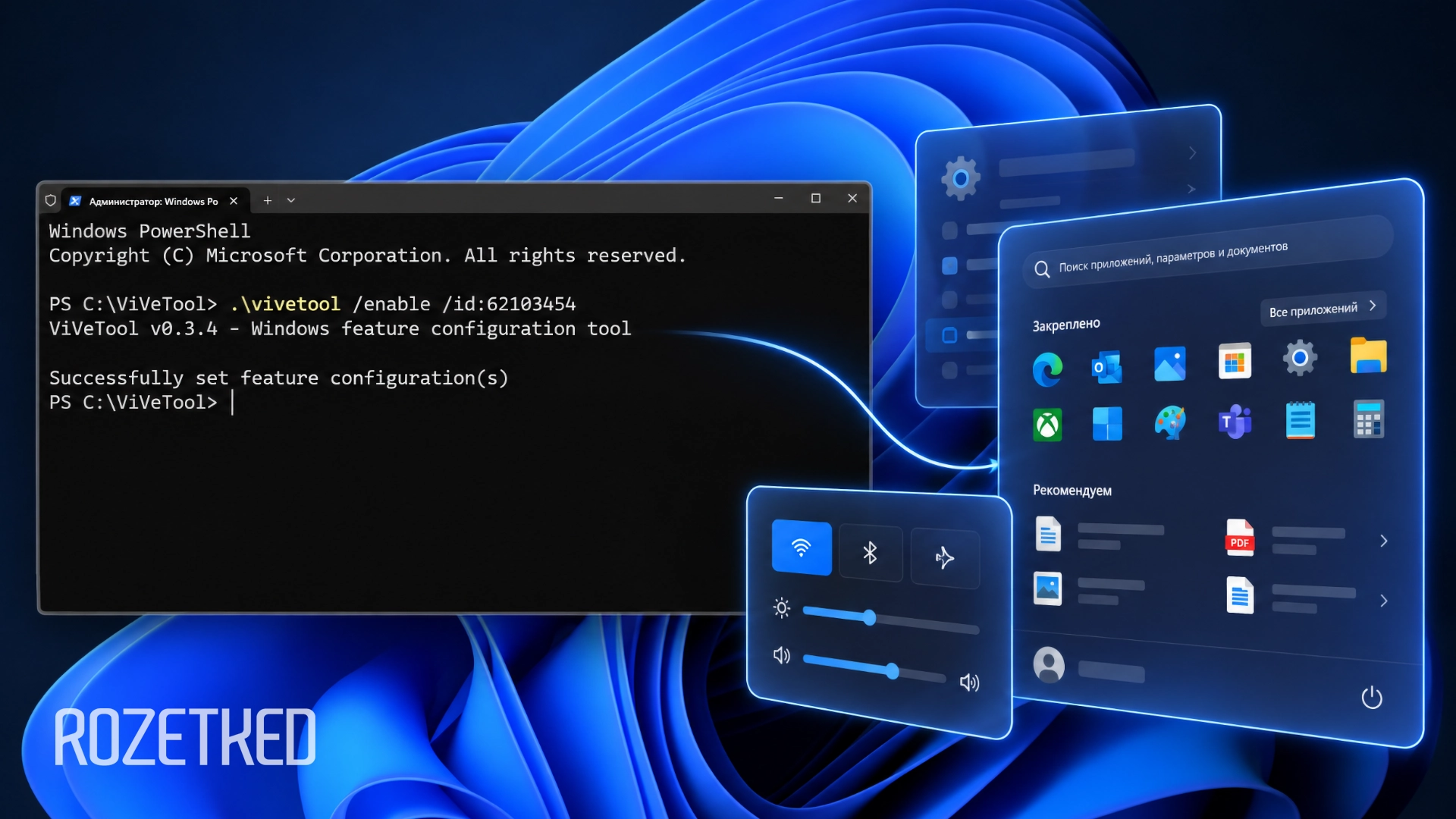Open the recommended PDF document

pos(1239,538)
